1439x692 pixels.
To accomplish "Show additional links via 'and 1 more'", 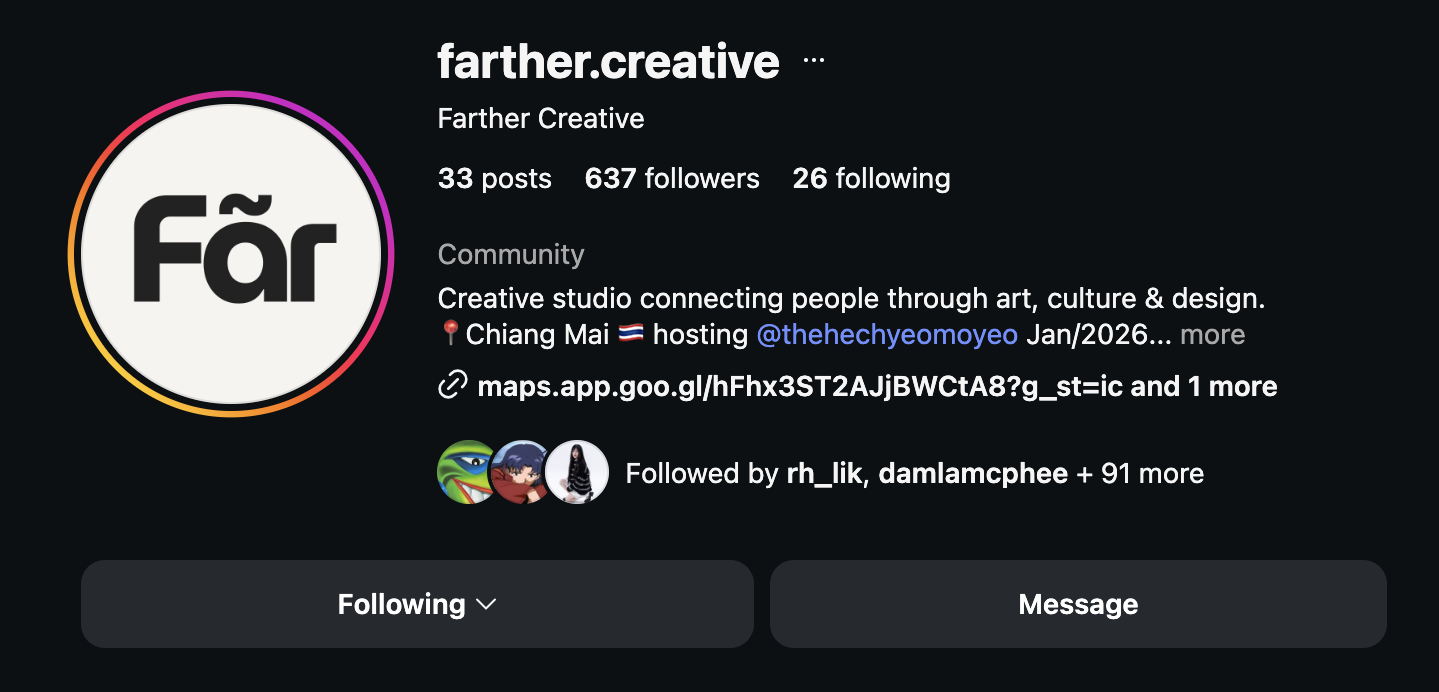I will pyautogui.click(x=1204, y=386).
